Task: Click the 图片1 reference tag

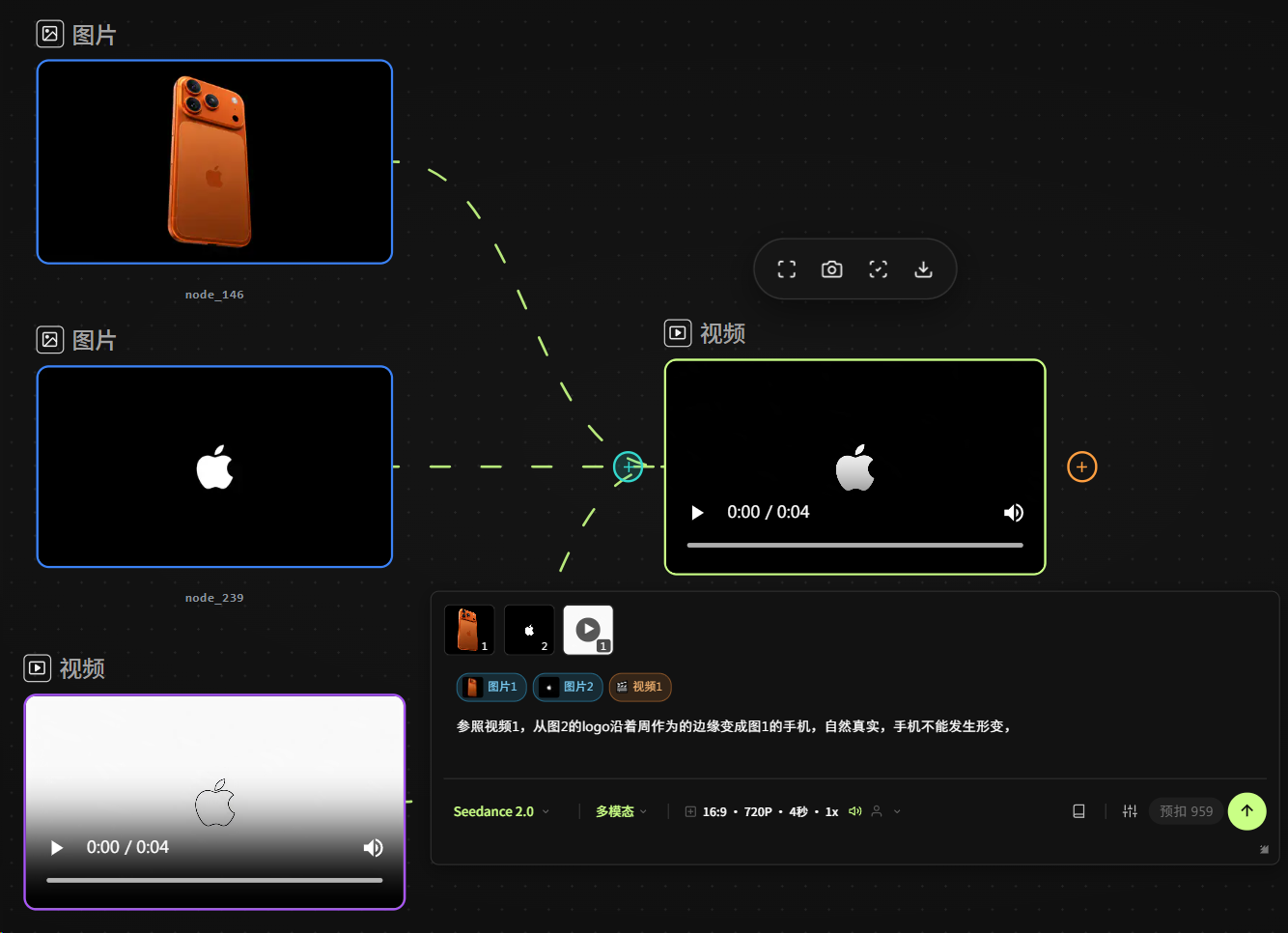Action: click(x=491, y=687)
